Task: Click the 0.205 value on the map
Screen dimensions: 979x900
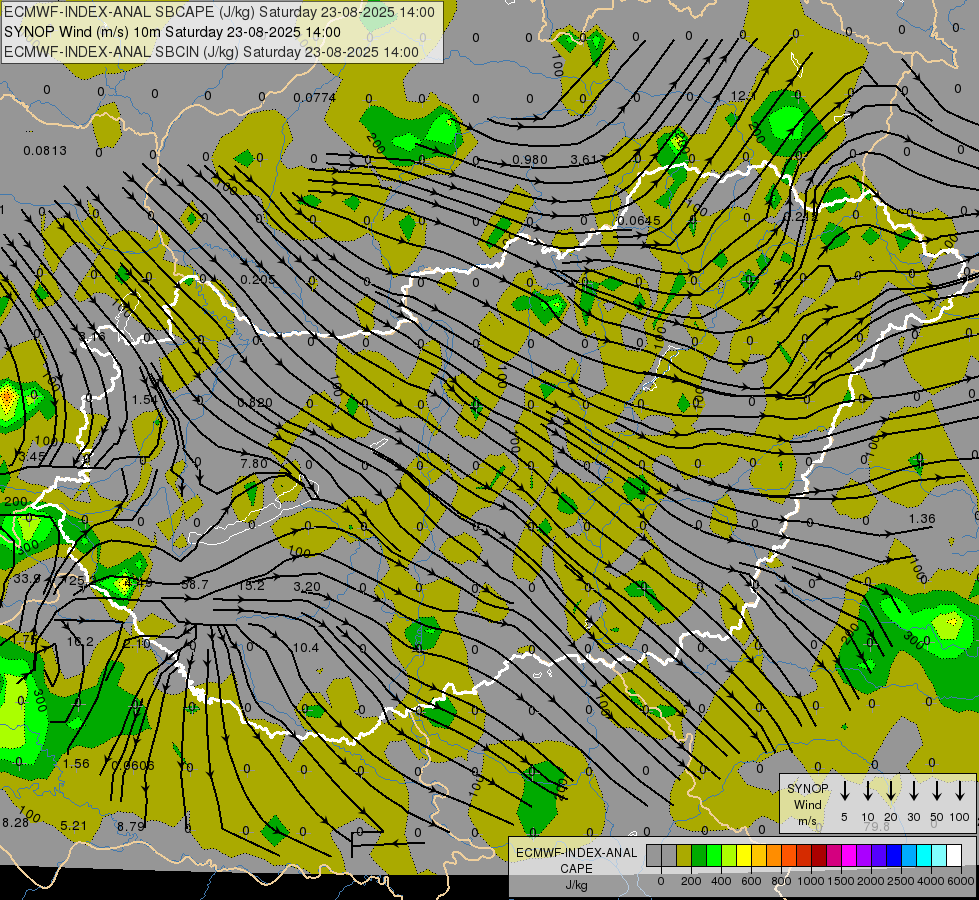Action: [x=257, y=279]
